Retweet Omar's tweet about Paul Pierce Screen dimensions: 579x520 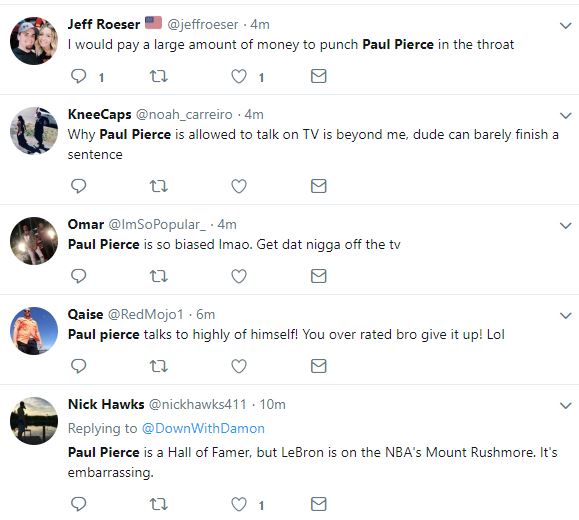(159, 276)
